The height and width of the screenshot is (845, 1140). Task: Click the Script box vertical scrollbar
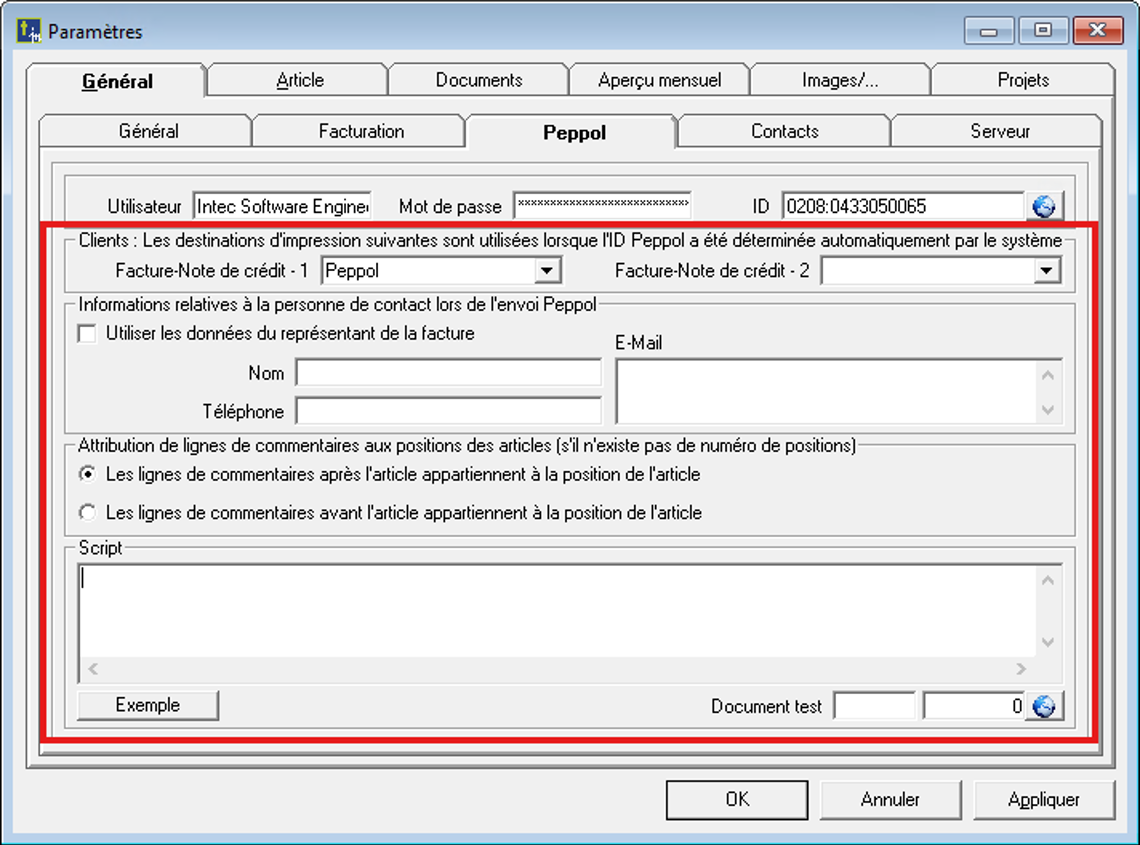click(1048, 610)
